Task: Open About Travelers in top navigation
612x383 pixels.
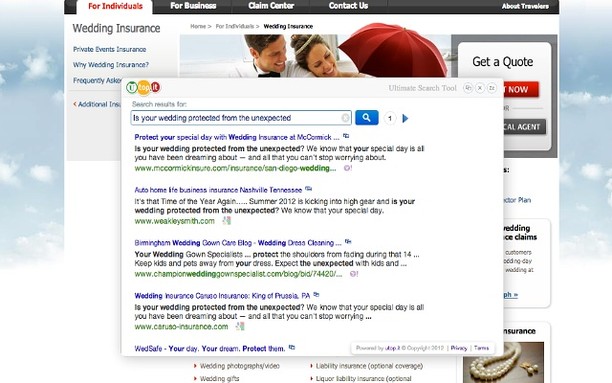Action: tap(525, 6)
